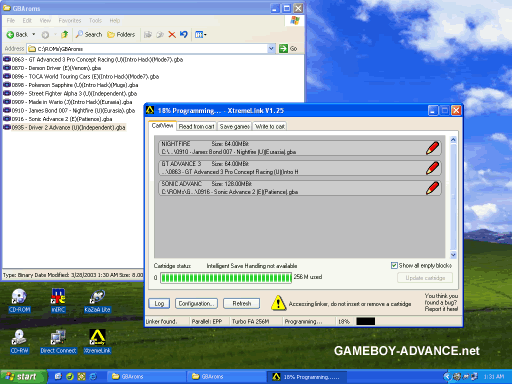Click the KaZaA Lite desktop icon

(x=97, y=301)
